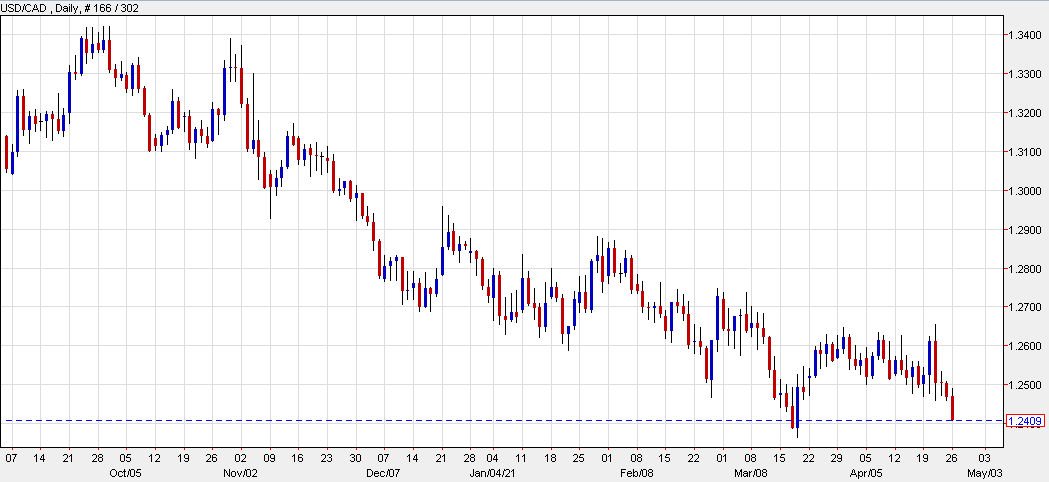Screen dimensions: 1049x482
Task: Click the Oct/05 month label
Action: [x=125, y=473]
